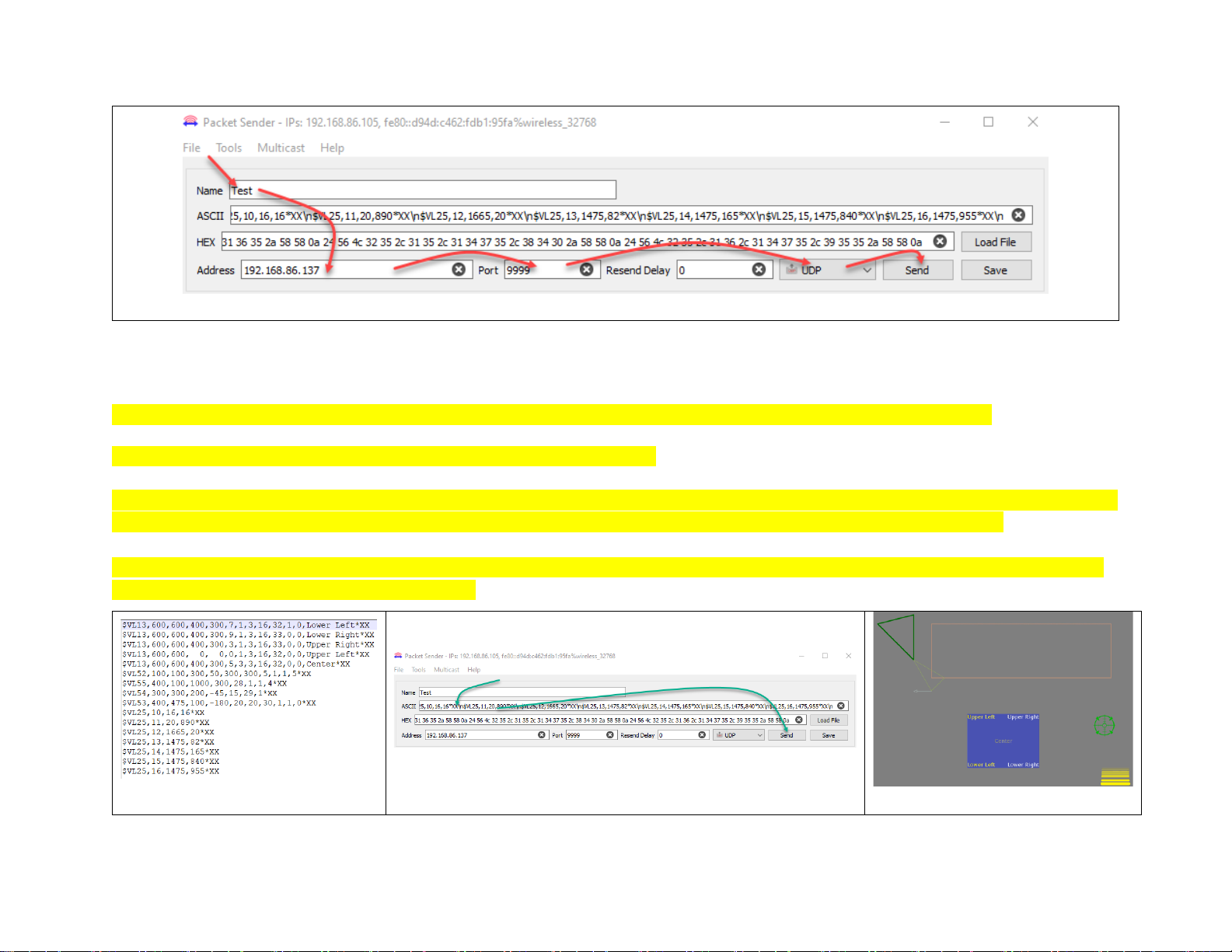Clear the Port field with its X icon

[x=587, y=269]
